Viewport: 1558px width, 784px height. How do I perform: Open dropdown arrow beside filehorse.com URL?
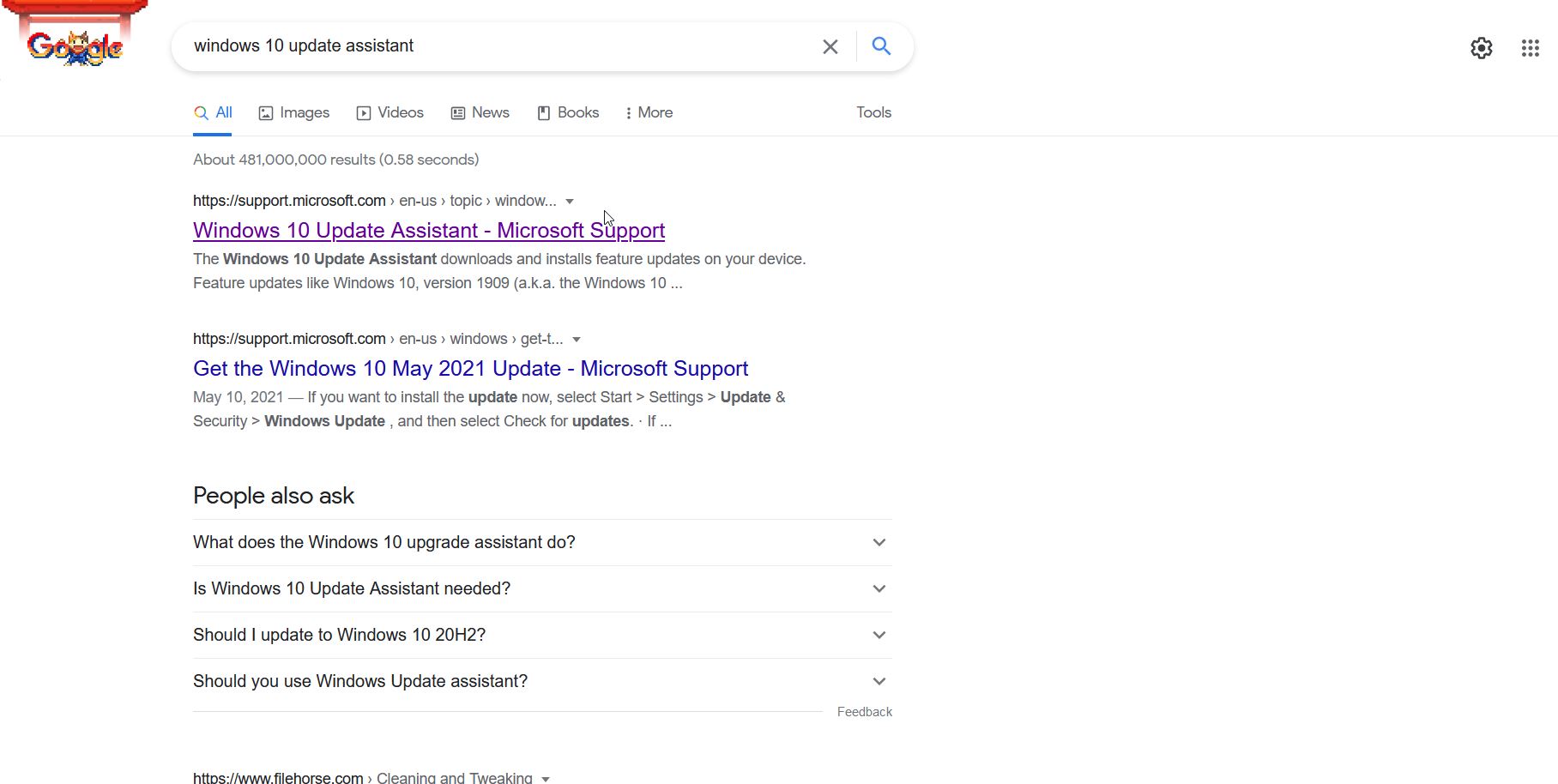(x=546, y=779)
